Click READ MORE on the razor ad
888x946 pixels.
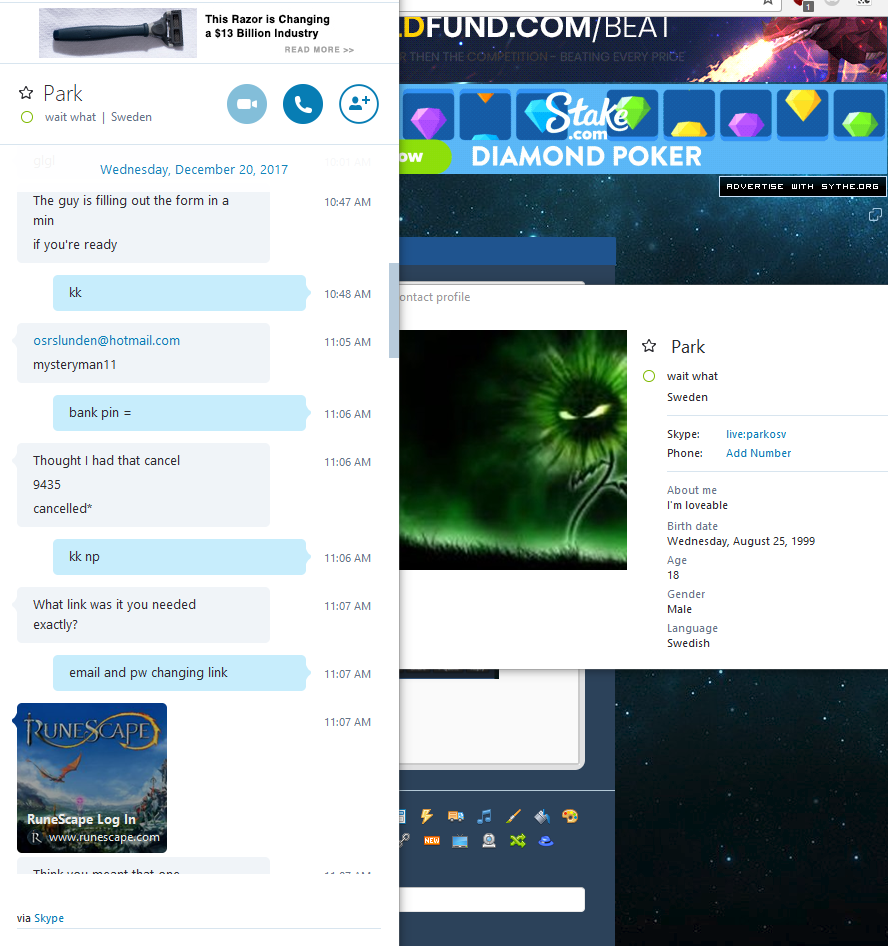pos(319,49)
